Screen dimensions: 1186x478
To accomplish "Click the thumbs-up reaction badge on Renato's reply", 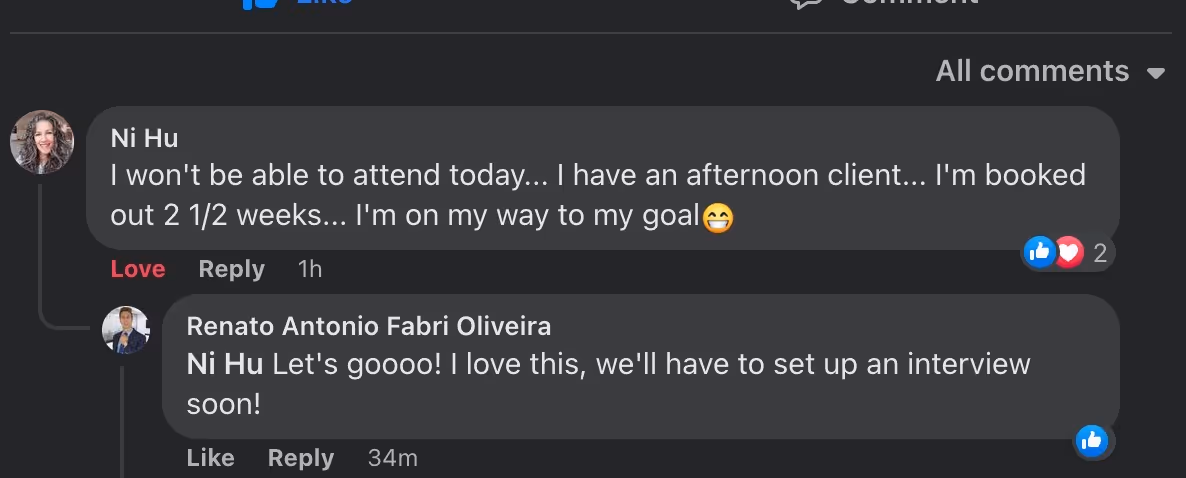I will coord(1091,440).
